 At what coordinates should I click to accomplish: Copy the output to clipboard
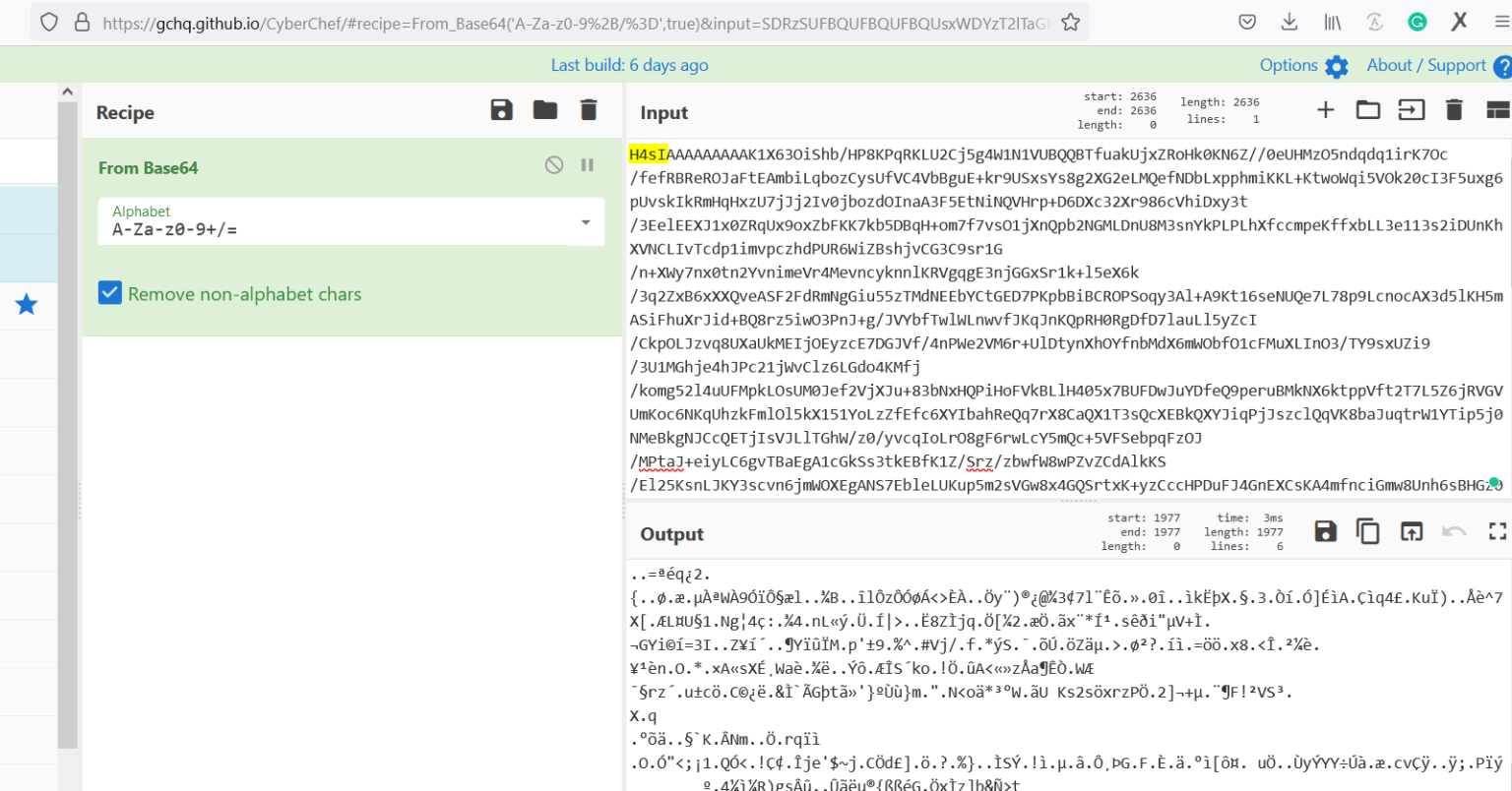click(x=1367, y=530)
